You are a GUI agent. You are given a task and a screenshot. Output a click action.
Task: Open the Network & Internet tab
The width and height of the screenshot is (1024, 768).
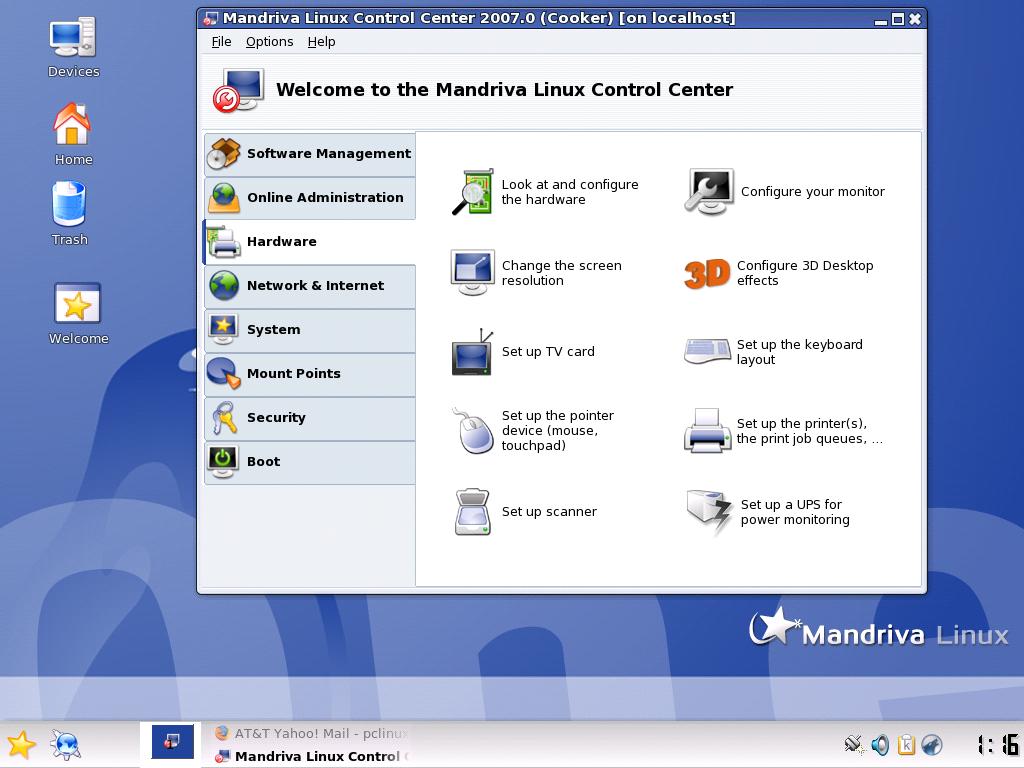point(310,286)
